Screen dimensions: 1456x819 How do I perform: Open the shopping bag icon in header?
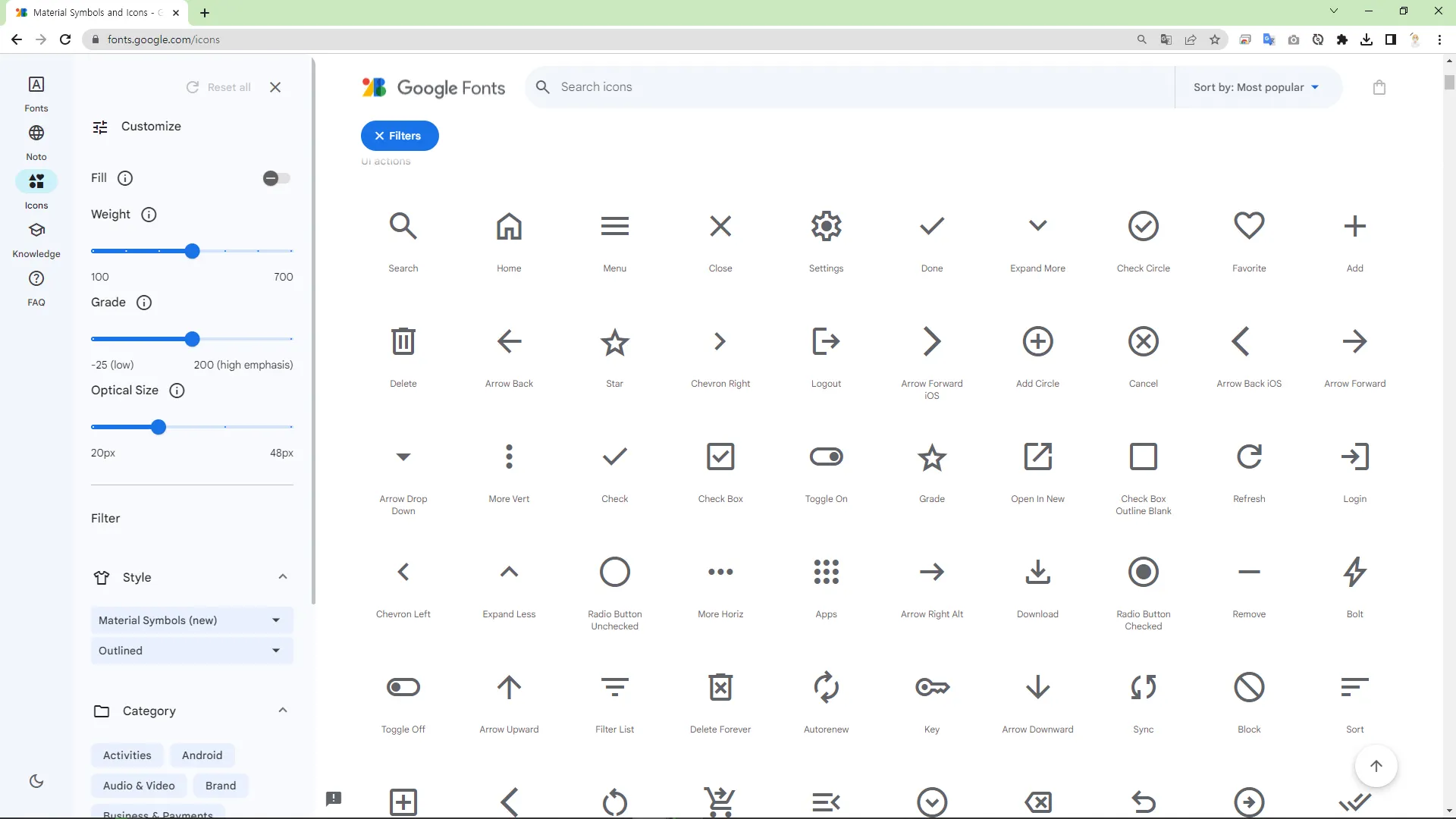click(x=1379, y=87)
